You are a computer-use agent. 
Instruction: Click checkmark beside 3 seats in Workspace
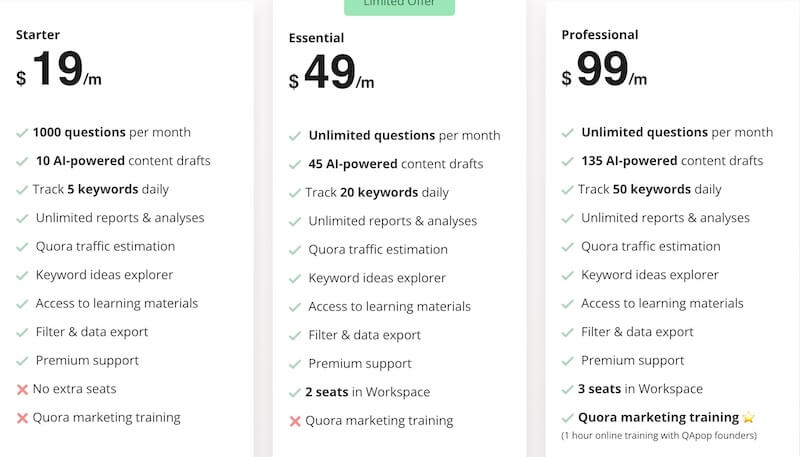click(567, 390)
